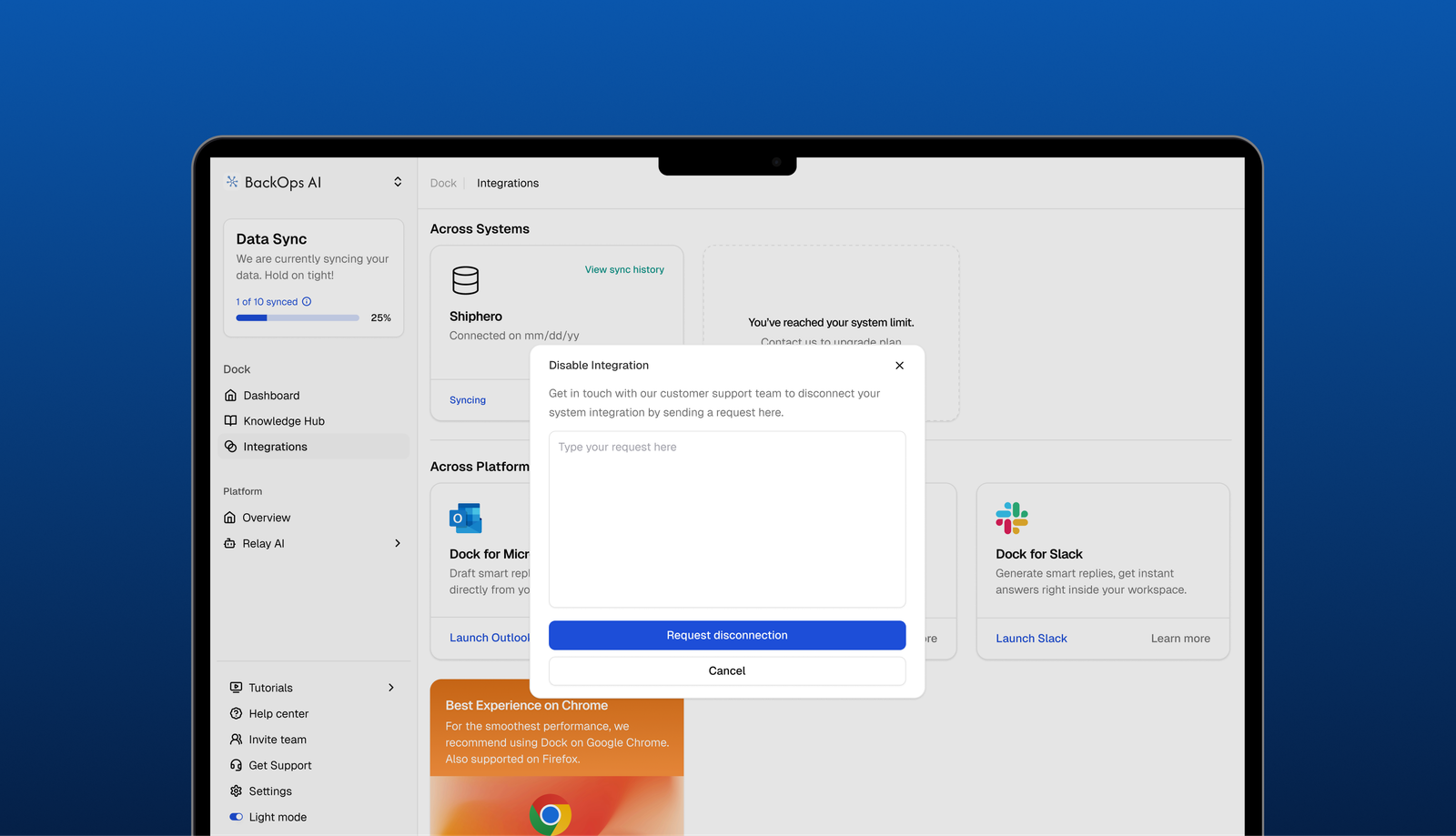This screenshot has width=1456, height=836.
Task: Click the Data Sync progress bar
Action: (298, 318)
